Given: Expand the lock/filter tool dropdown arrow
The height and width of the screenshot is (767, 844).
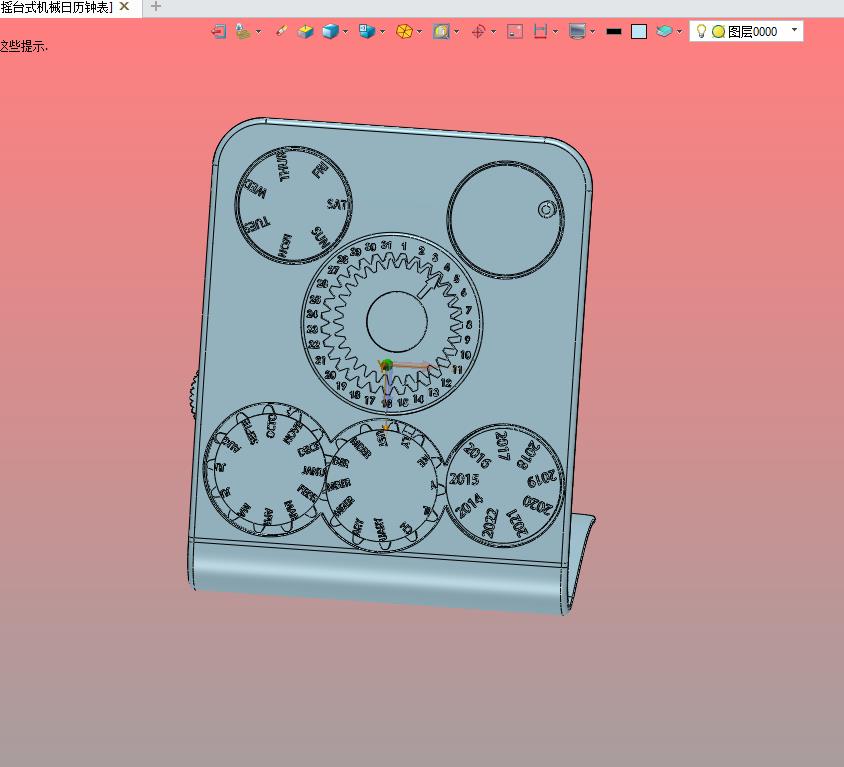Looking at the screenshot, I should pos(258,32).
